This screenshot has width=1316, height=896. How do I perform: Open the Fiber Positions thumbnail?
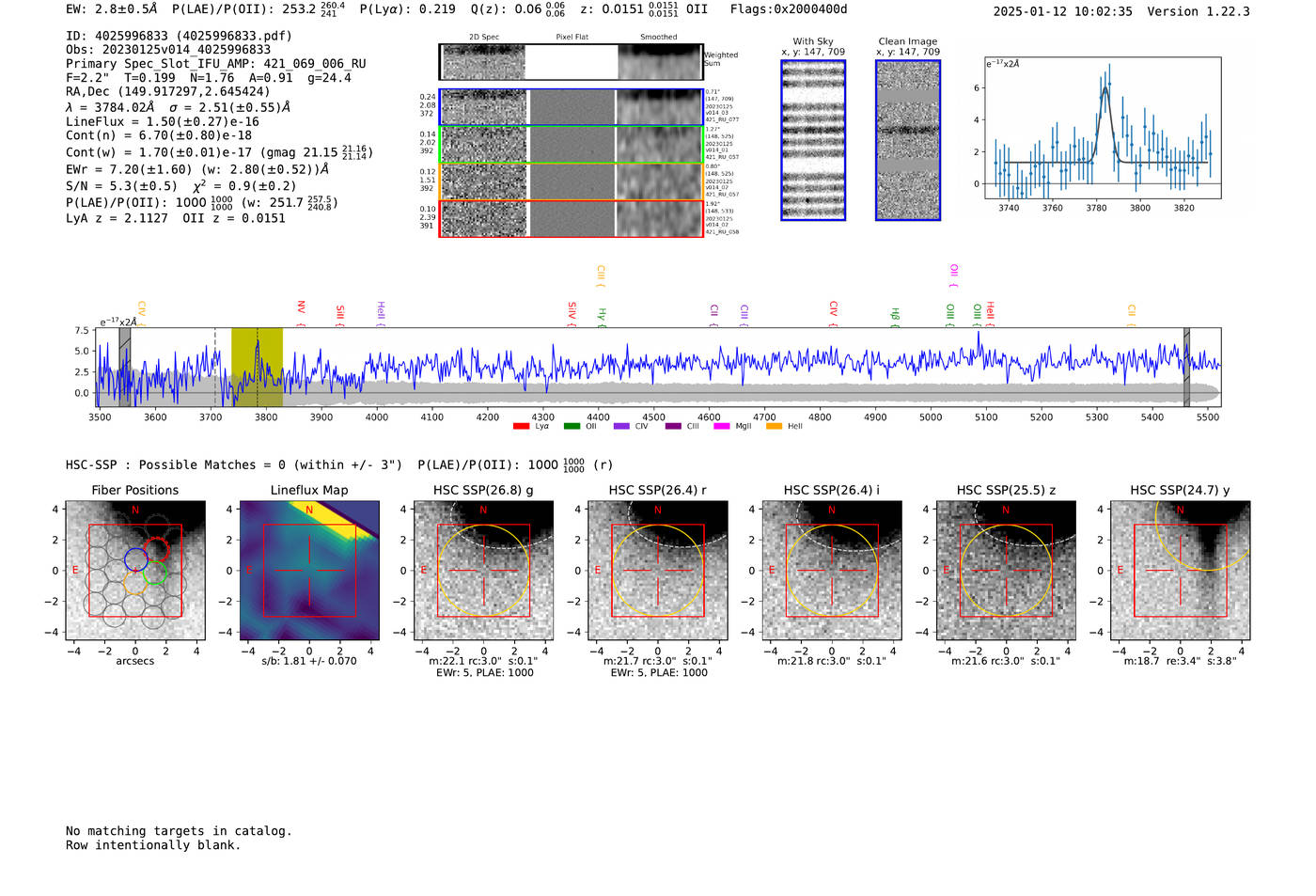(135, 570)
